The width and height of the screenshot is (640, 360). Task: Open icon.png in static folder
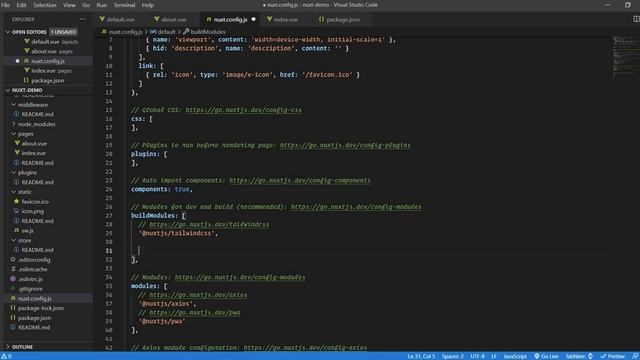33,211
